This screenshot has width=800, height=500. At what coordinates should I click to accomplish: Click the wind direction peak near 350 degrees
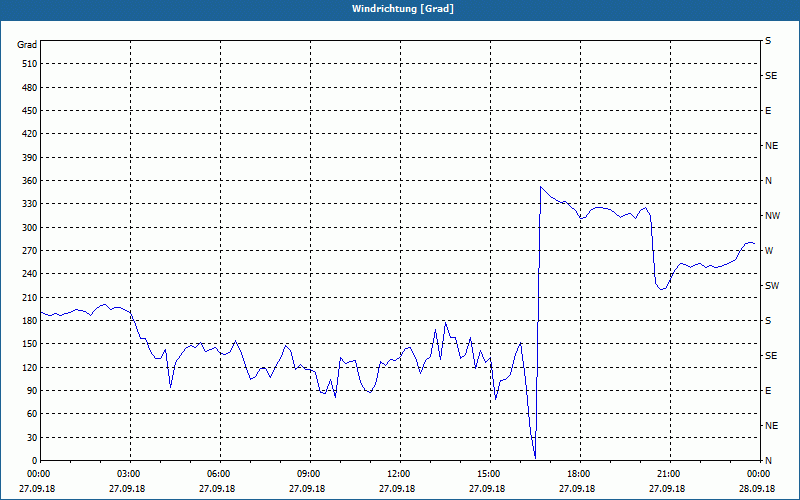tap(541, 187)
